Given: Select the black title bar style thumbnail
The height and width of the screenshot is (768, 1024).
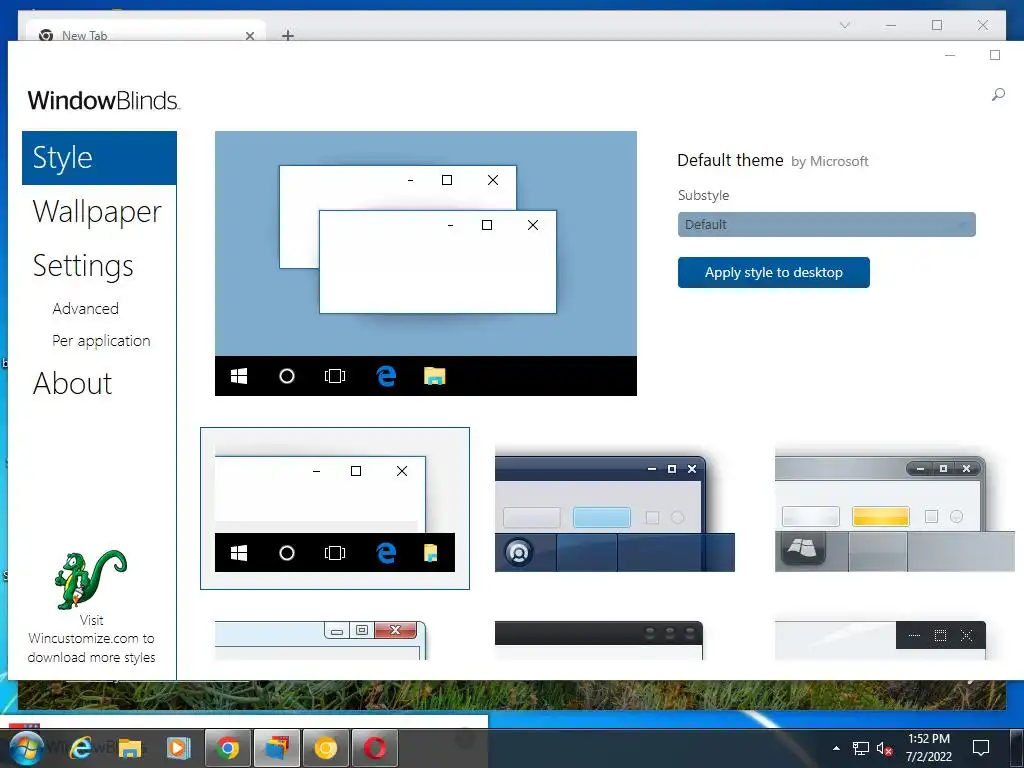Looking at the screenshot, I should pos(599,640).
